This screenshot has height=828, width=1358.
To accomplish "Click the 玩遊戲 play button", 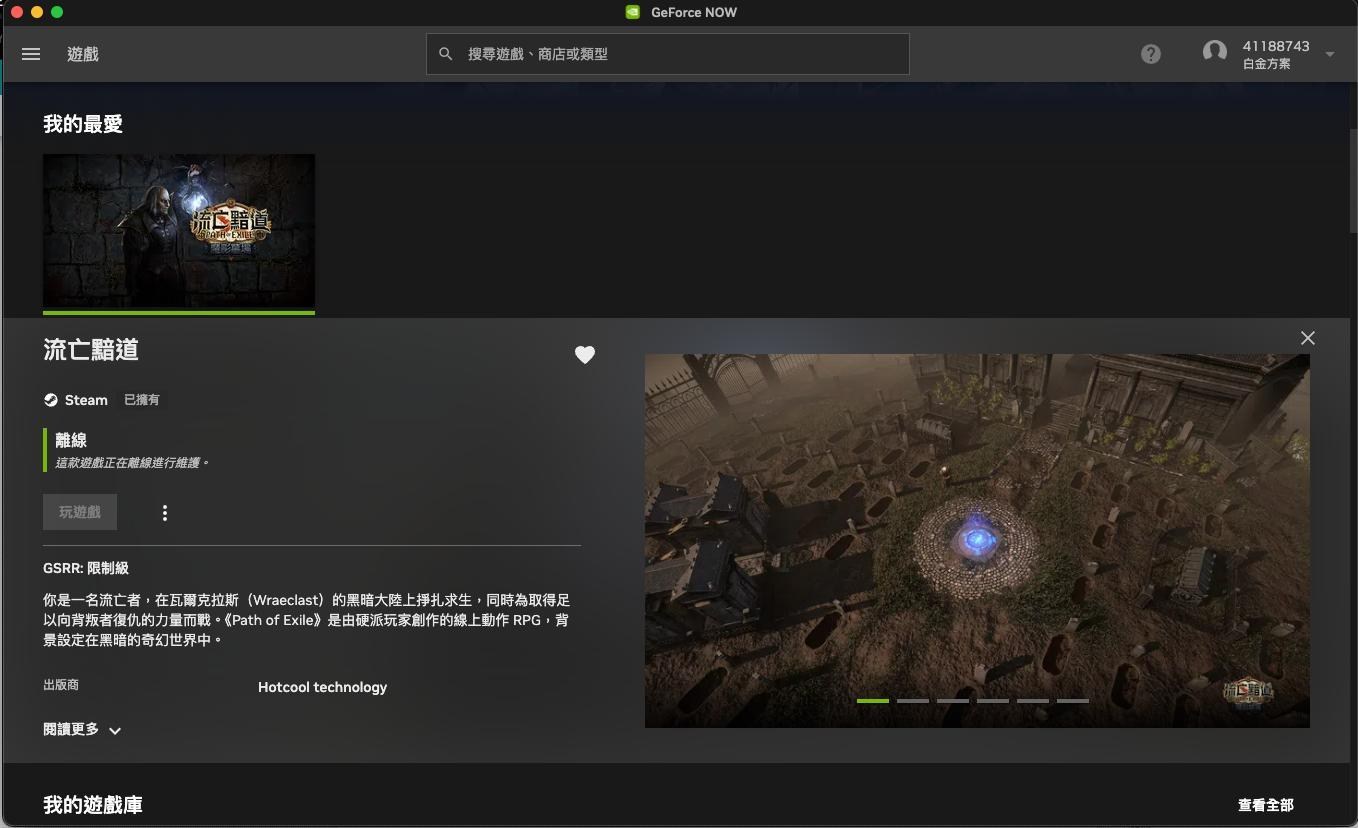I will pyautogui.click(x=80, y=512).
